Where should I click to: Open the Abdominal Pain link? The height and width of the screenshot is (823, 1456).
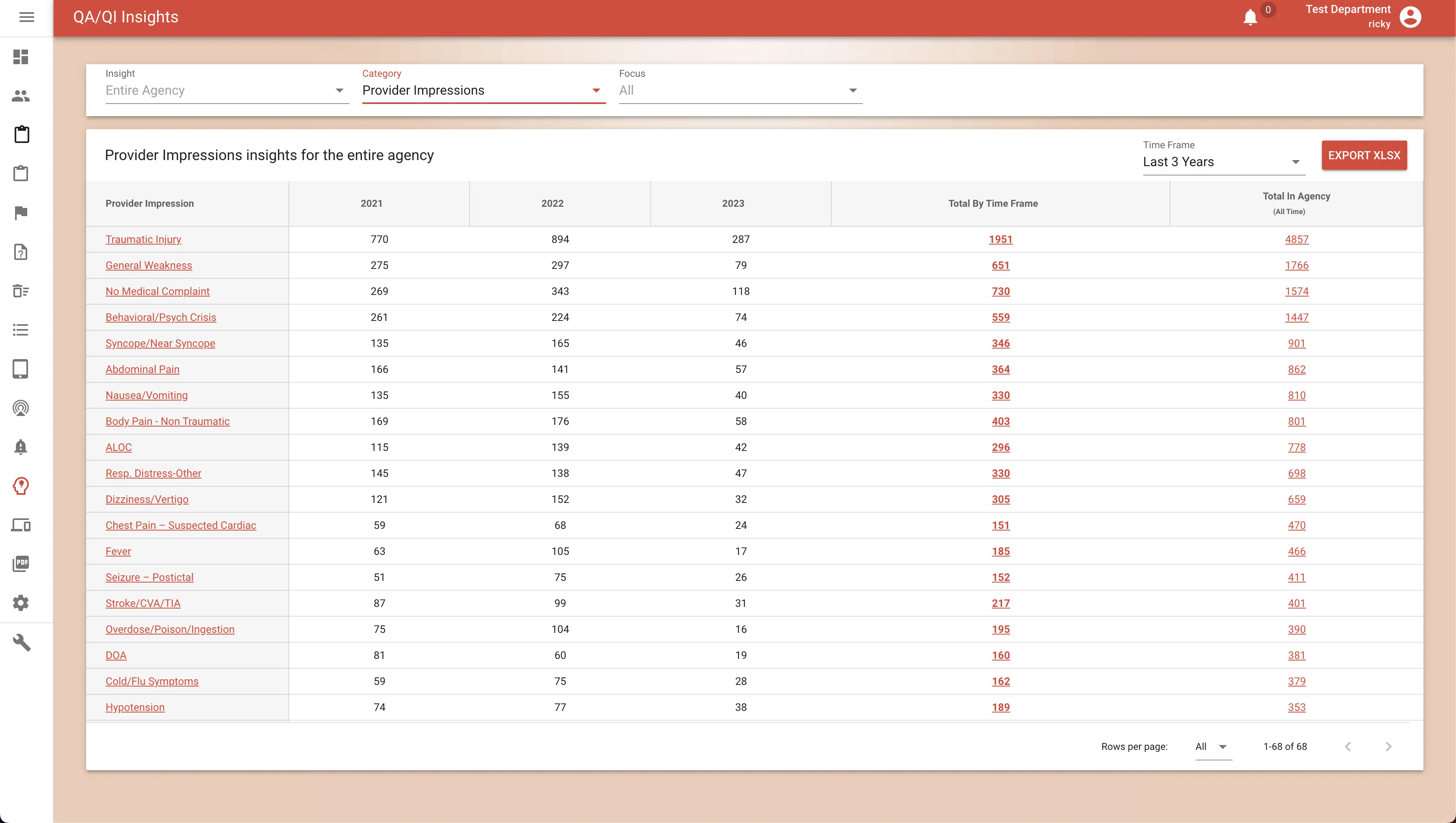click(143, 369)
